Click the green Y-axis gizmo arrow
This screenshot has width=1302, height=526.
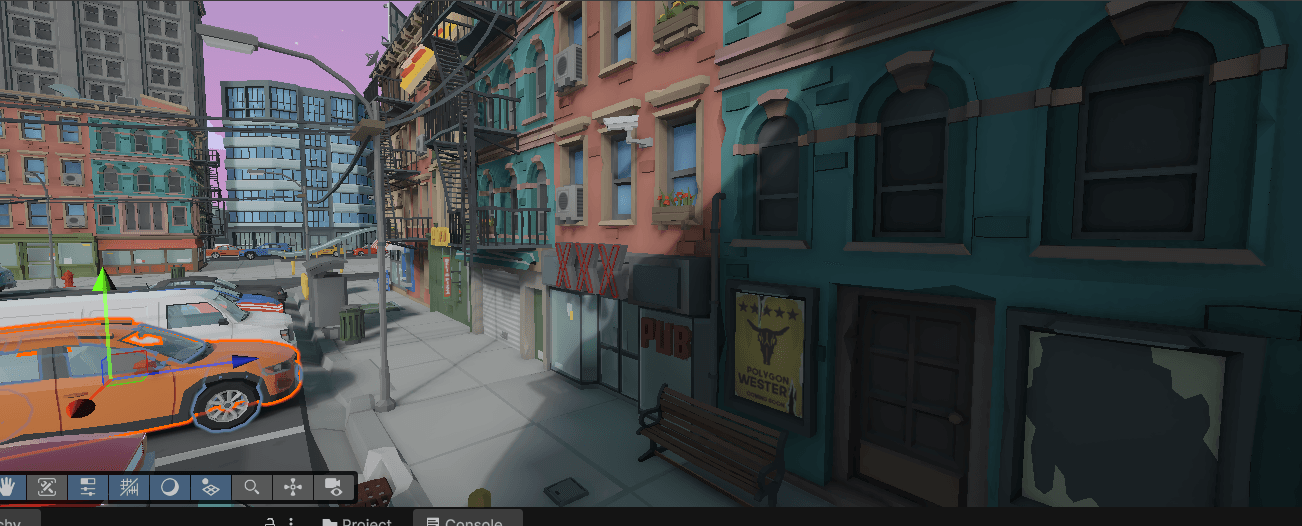pos(101,285)
